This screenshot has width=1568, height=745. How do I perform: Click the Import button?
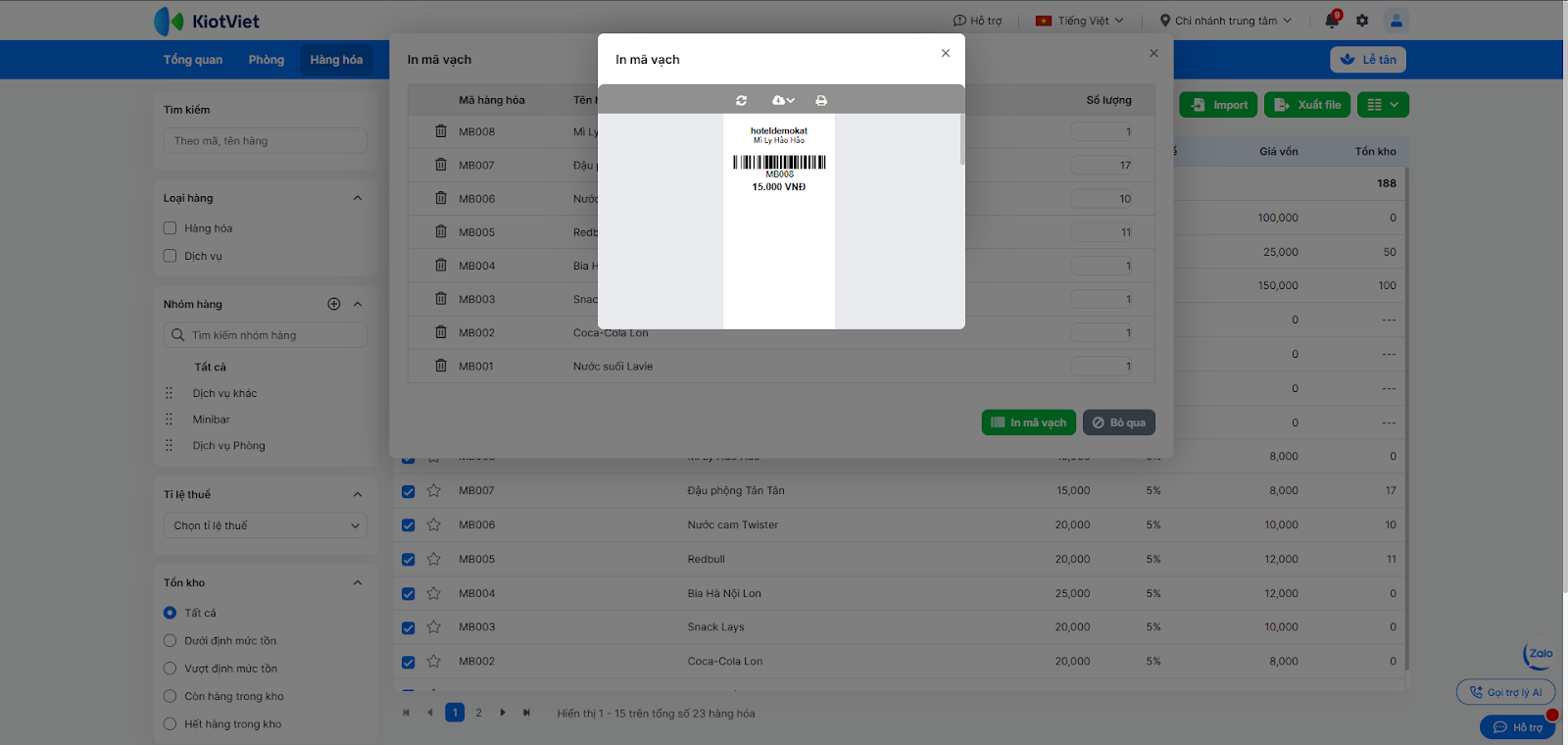click(x=1219, y=105)
